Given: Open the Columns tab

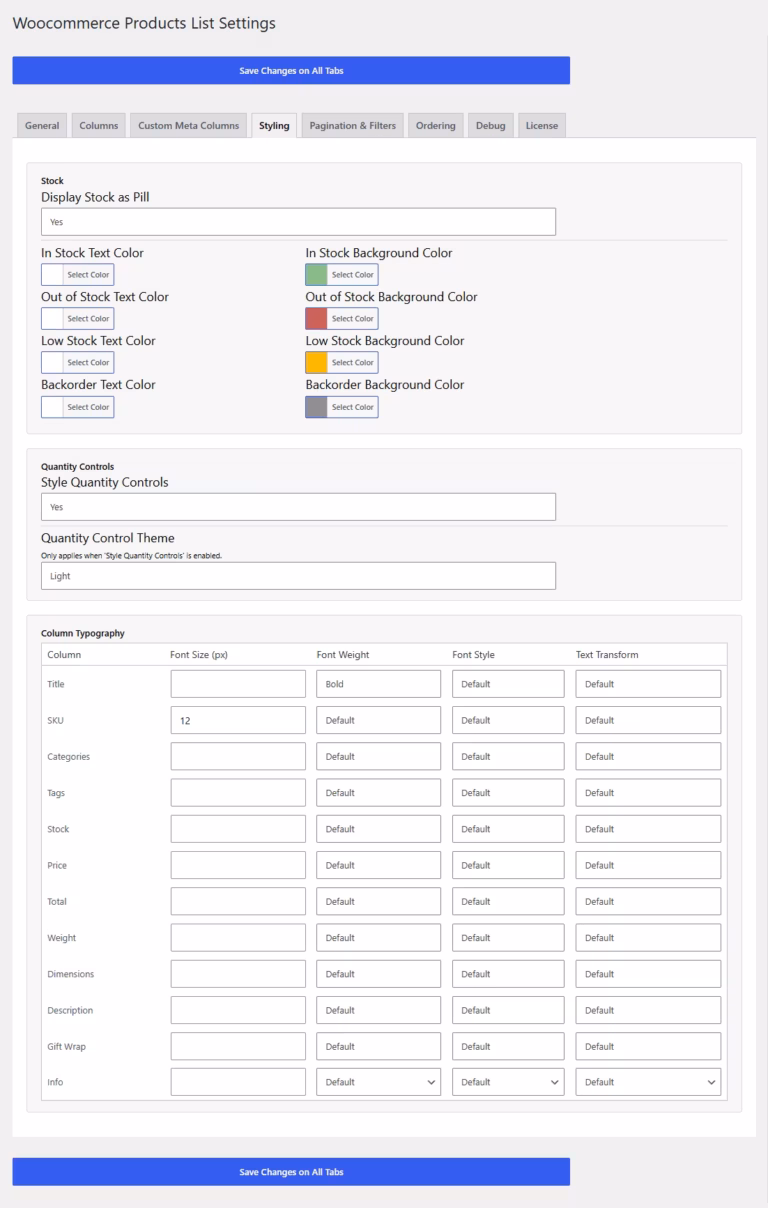Looking at the screenshot, I should [99, 126].
